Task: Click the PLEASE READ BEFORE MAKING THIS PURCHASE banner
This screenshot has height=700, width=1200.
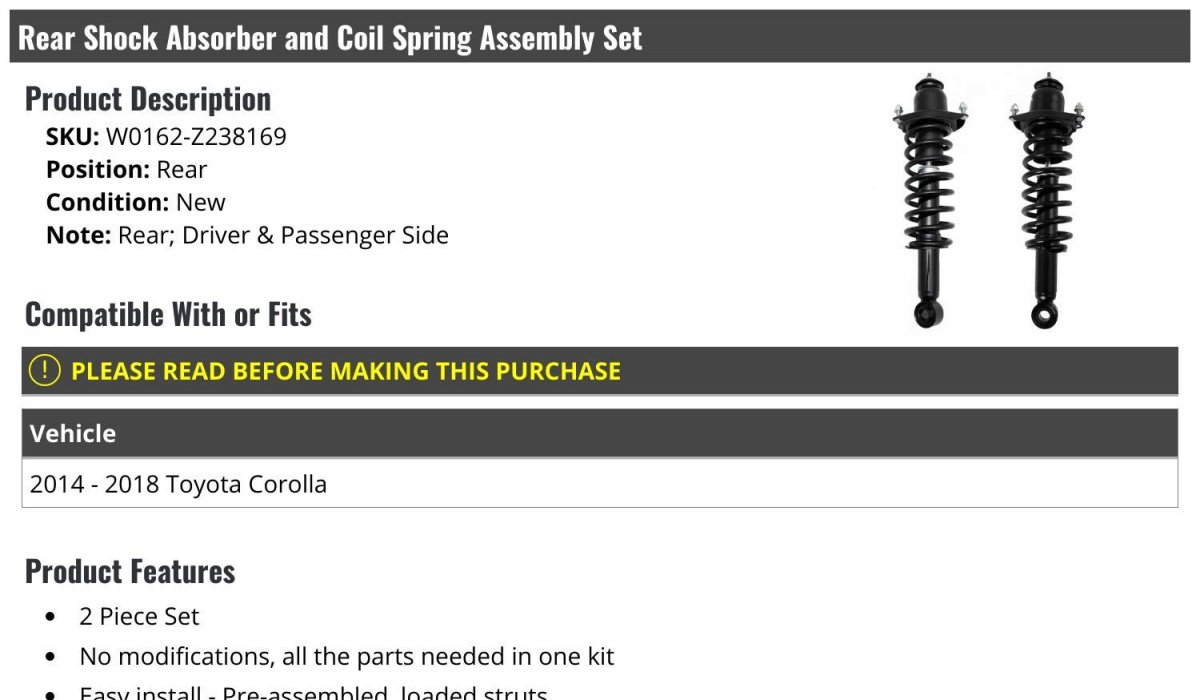Action: click(600, 371)
